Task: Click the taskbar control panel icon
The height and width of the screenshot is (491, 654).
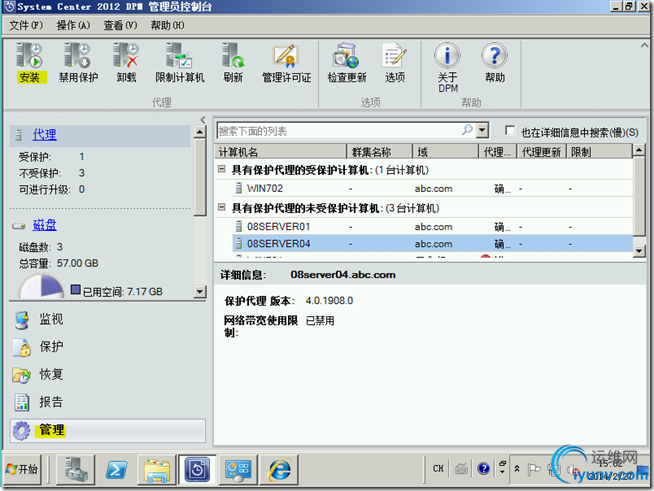Action: [238, 470]
